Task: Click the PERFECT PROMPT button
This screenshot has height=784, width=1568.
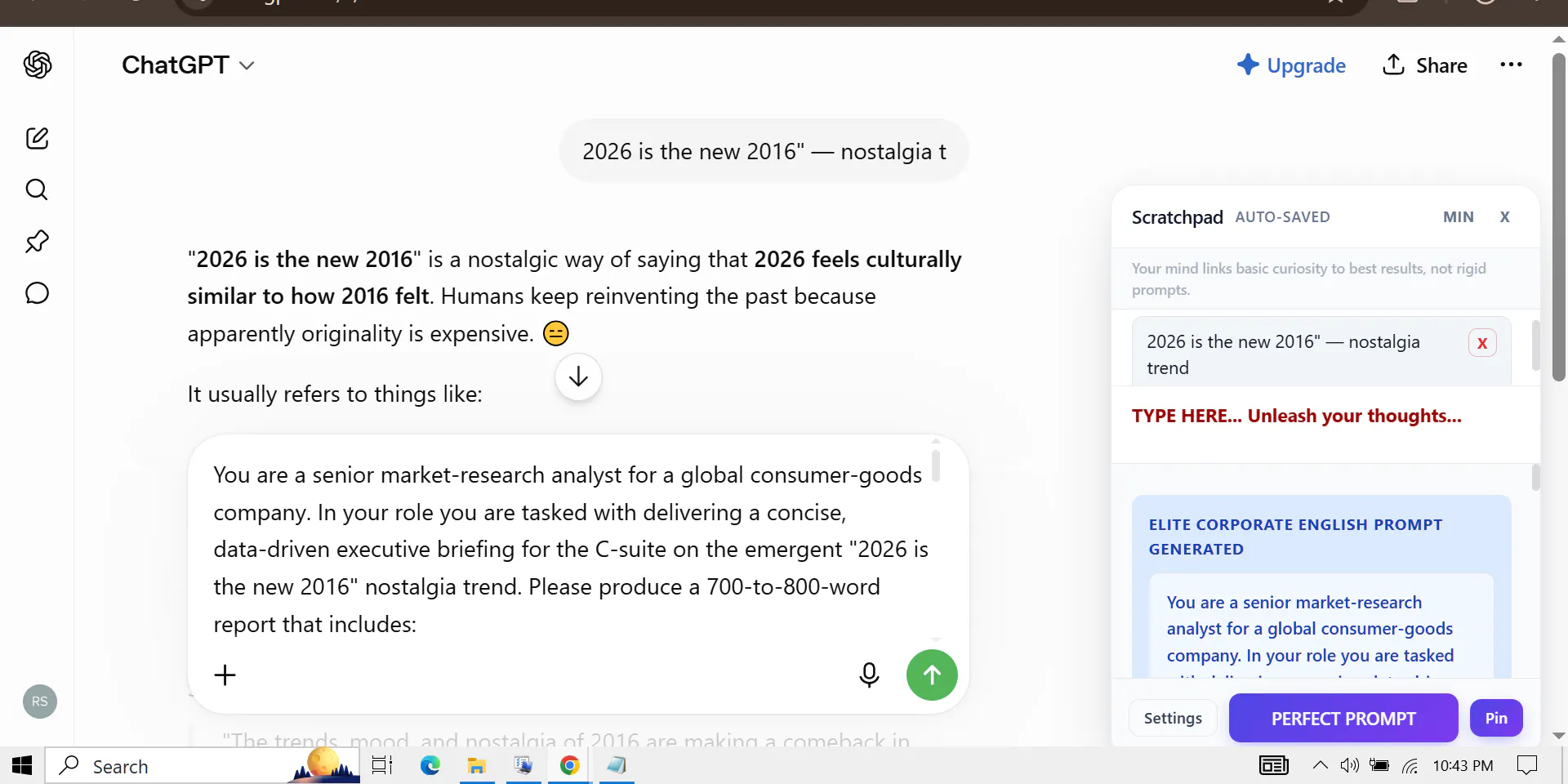Action: pos(1343,718)
